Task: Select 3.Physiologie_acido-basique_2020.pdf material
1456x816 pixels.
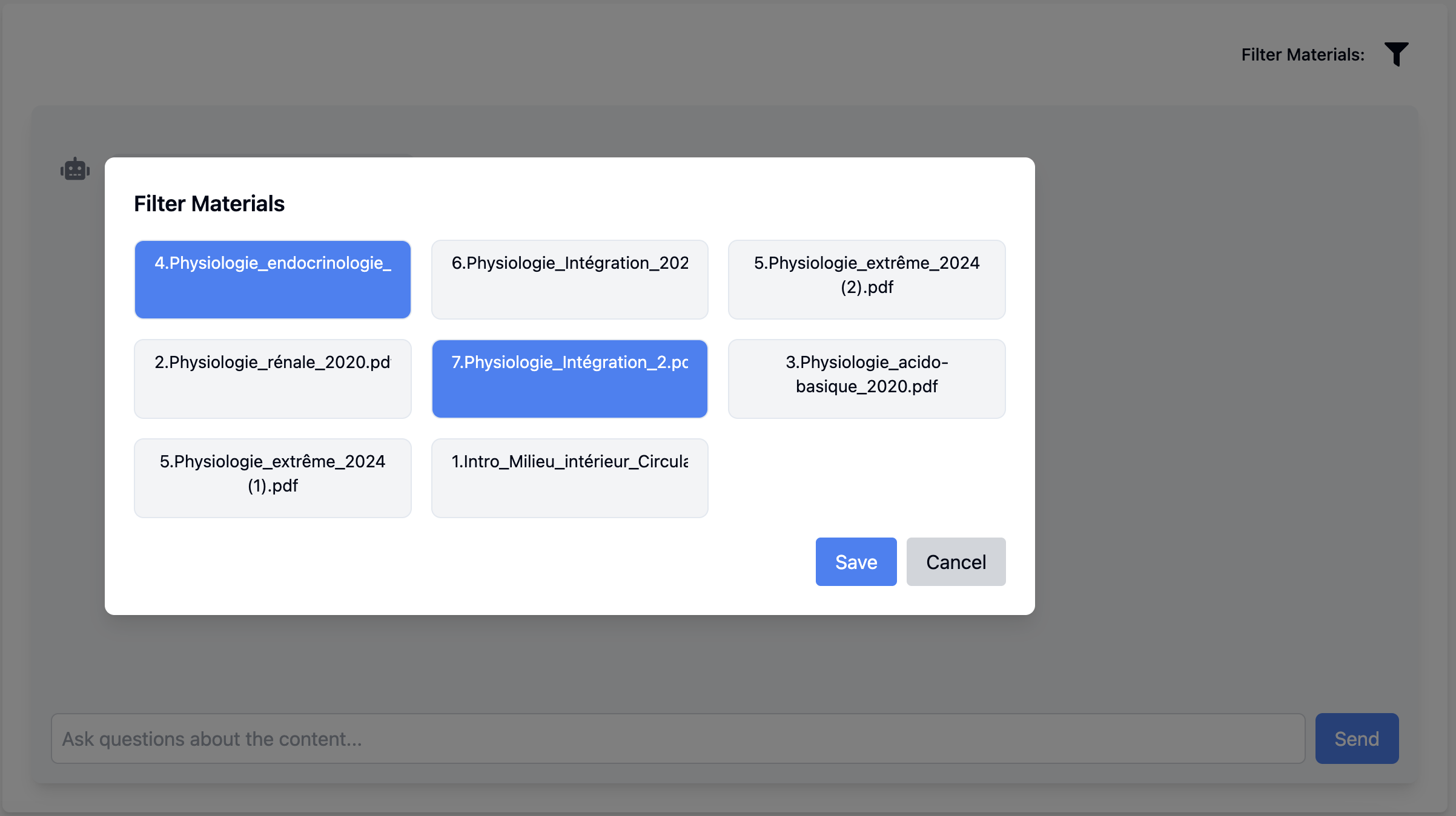Action: [x=866, y=379]
